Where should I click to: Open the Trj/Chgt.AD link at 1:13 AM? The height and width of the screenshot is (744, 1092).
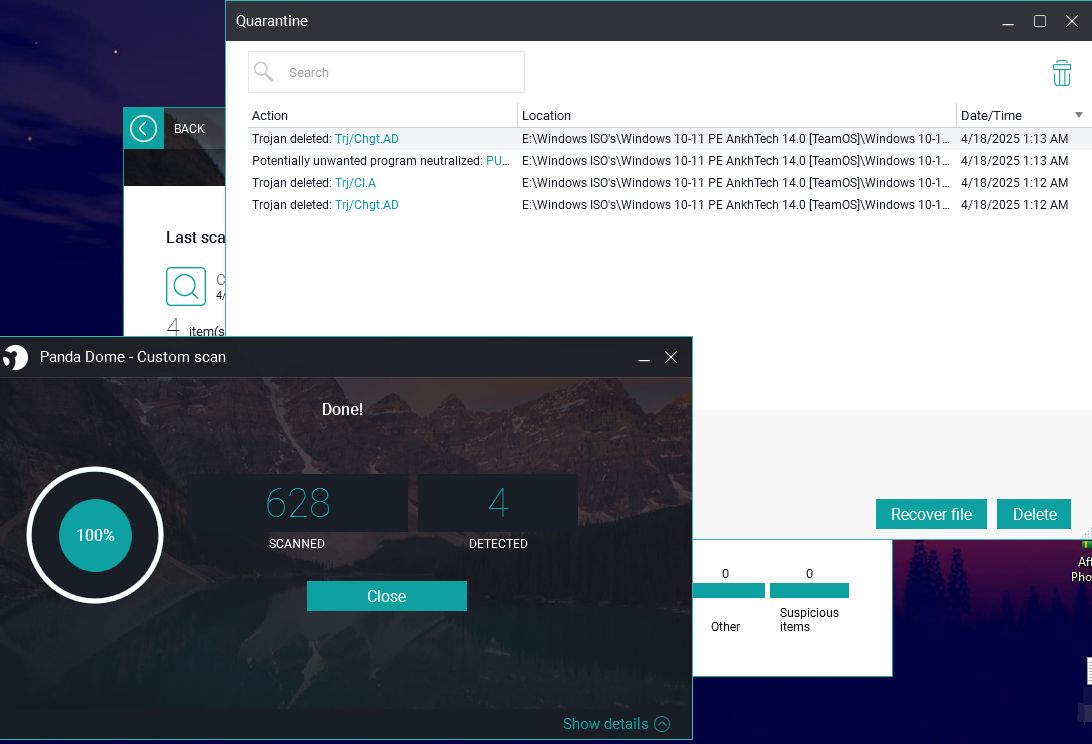(x=366, y=139)
